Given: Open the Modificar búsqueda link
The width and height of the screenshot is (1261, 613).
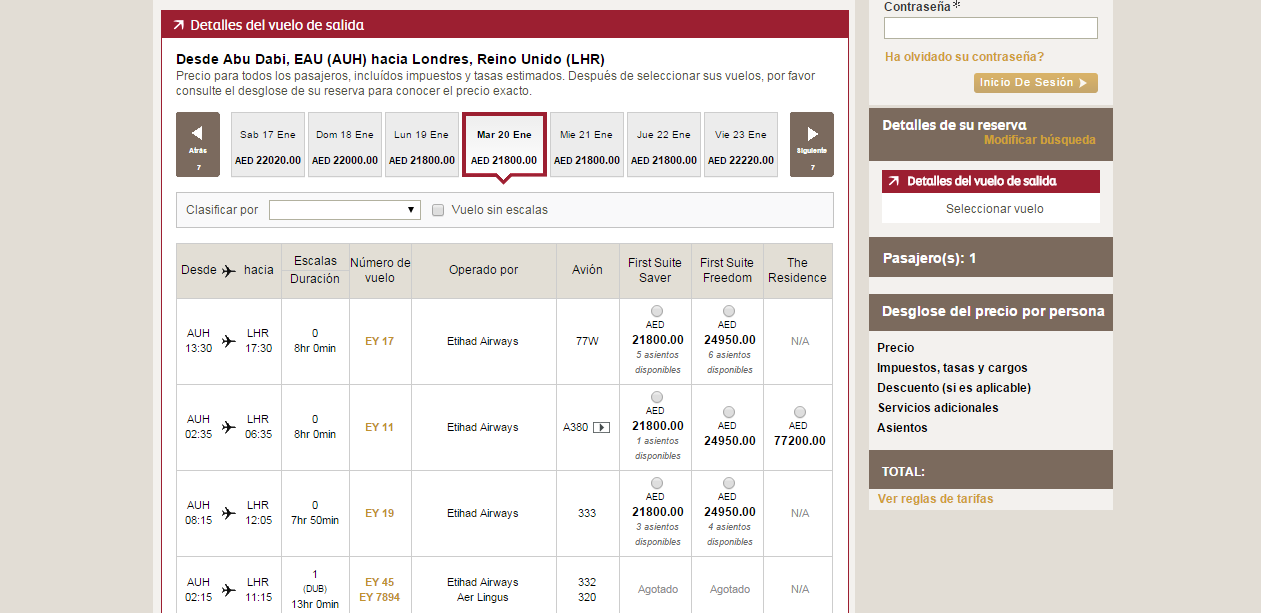Looking at the screenshot, I should coord(1039,140).
